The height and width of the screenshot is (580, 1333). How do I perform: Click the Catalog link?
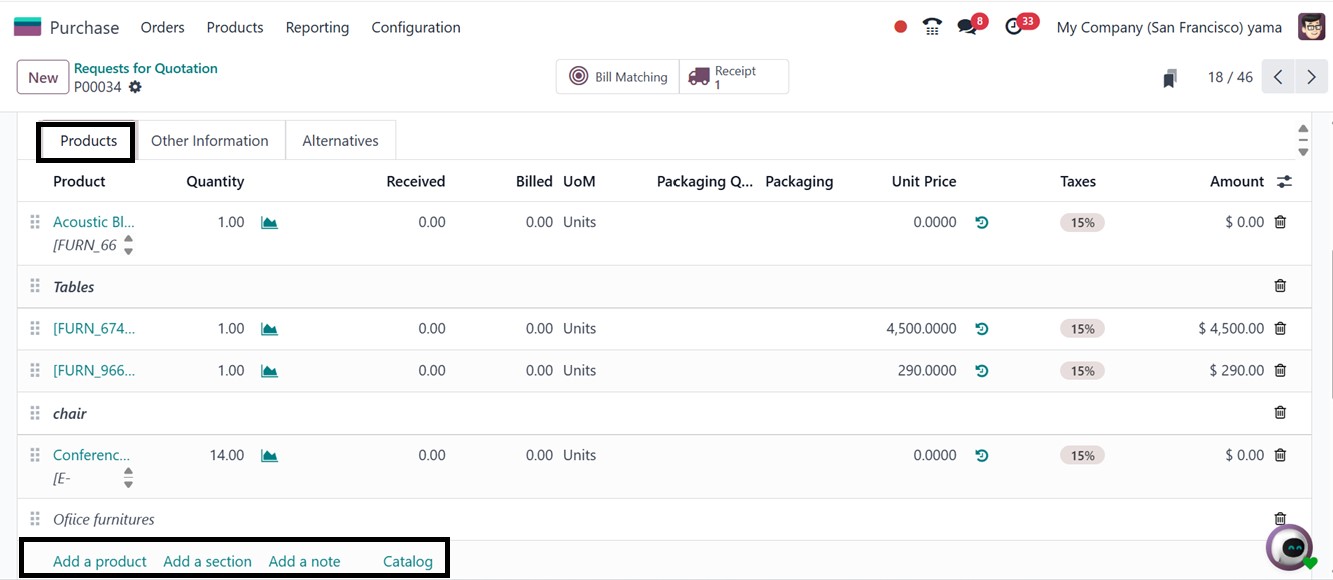click(x=408, y=561)
